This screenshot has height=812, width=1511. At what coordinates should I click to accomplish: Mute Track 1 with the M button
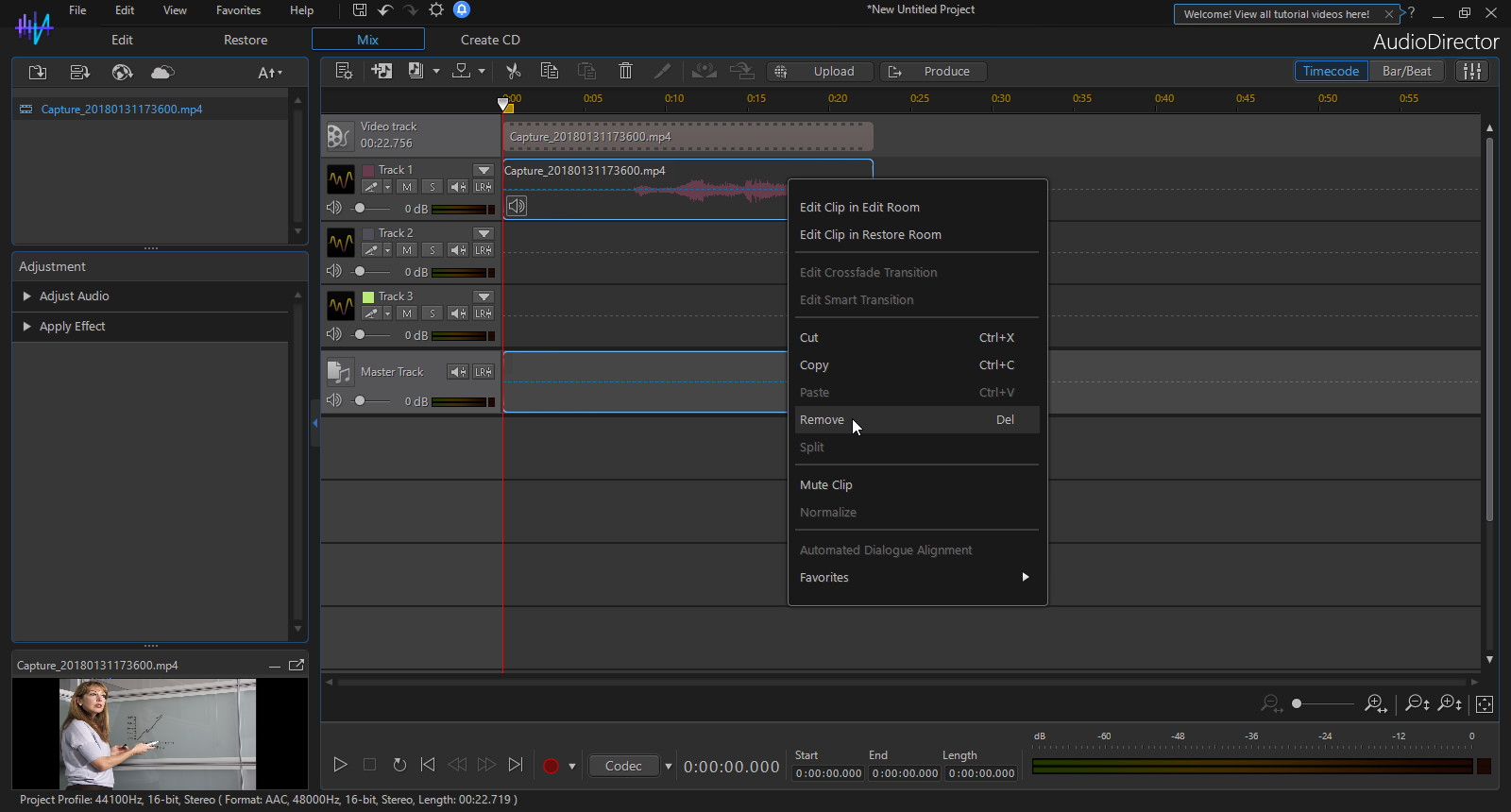coord(407,187)
